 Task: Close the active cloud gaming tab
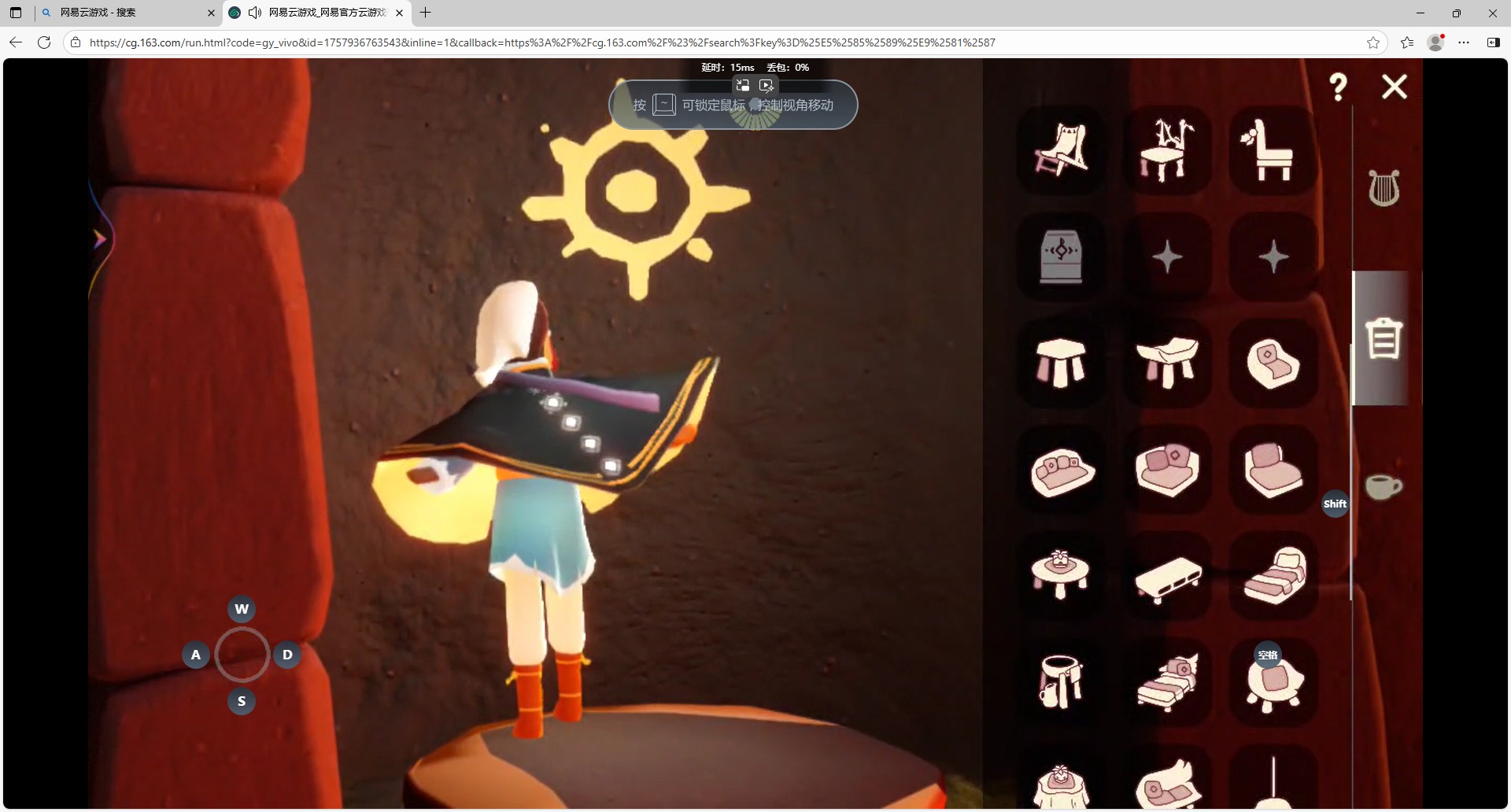[x=399, y=13]
